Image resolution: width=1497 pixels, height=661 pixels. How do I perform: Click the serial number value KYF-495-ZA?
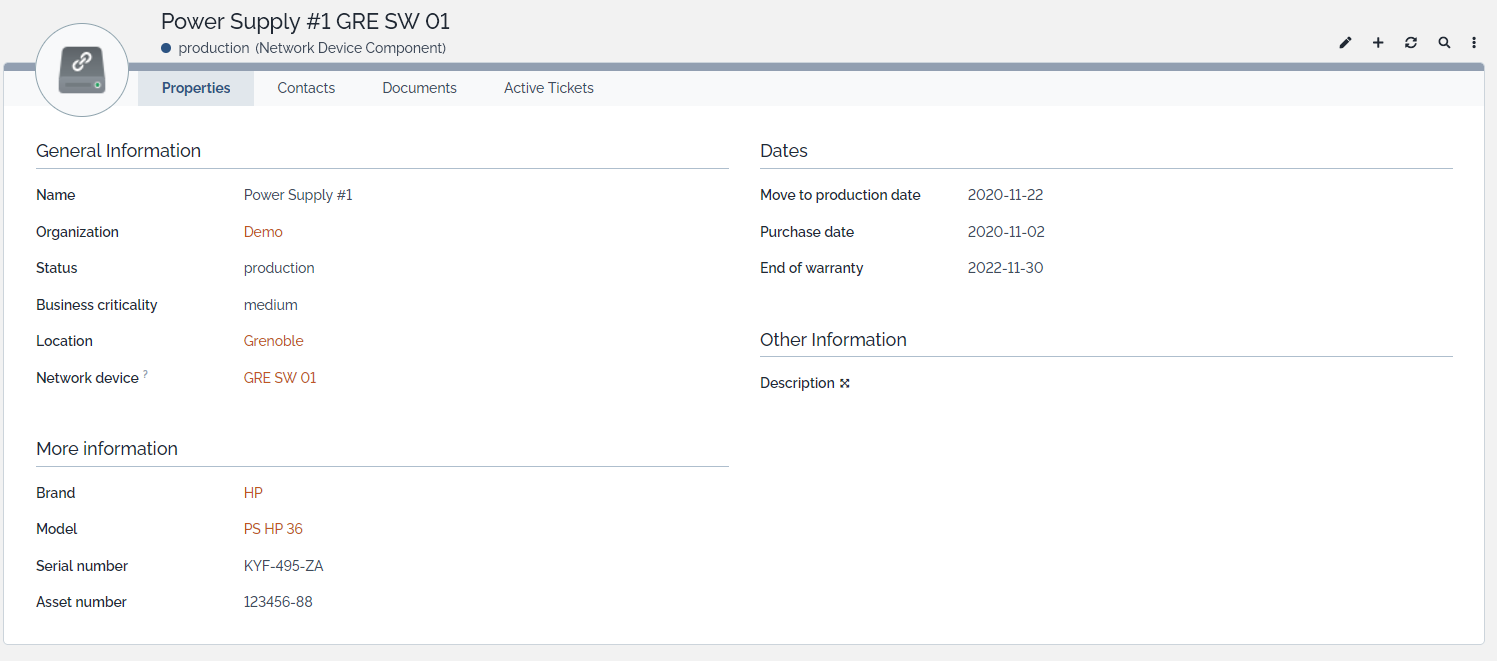coord(283,566)
